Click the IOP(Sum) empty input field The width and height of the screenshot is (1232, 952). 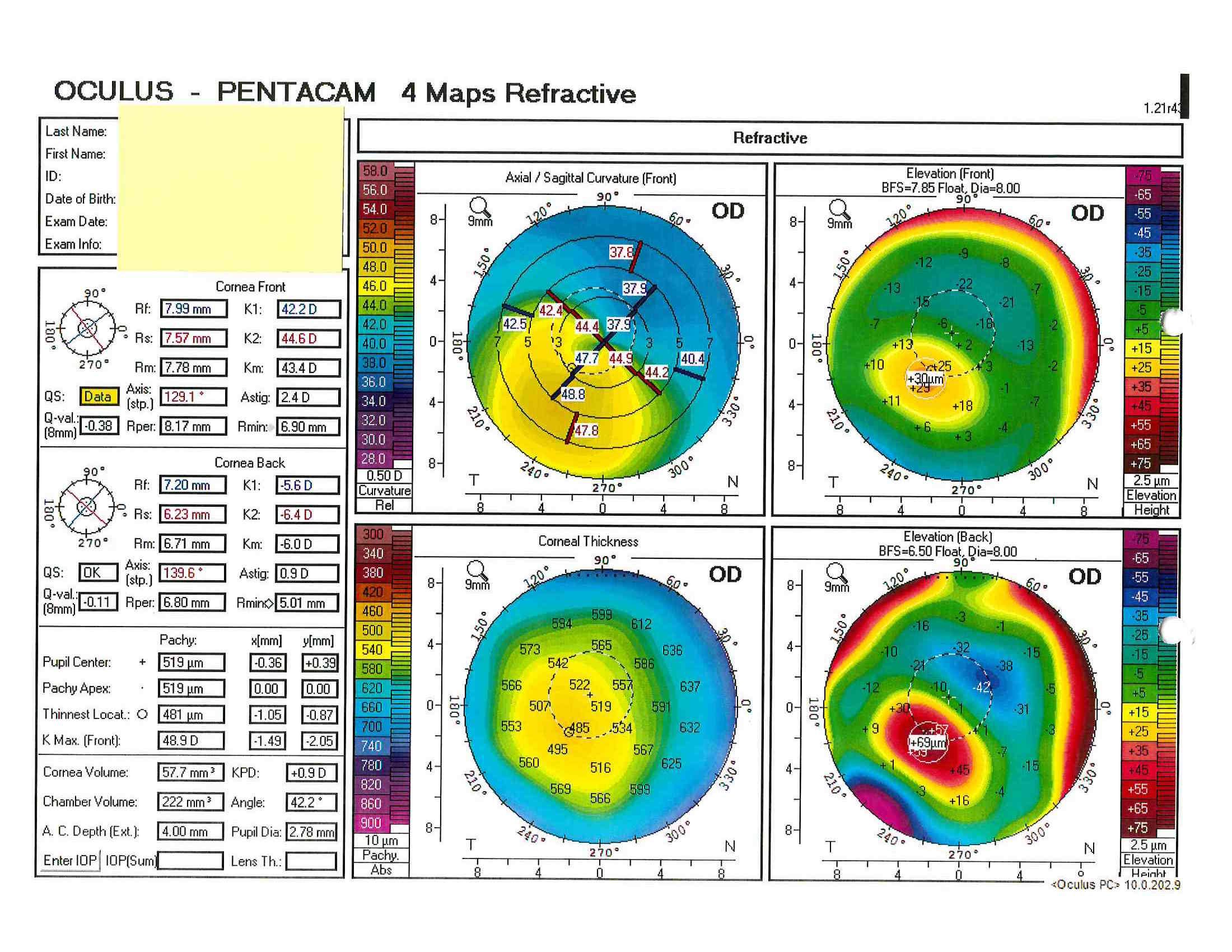(x=190, y=861)
